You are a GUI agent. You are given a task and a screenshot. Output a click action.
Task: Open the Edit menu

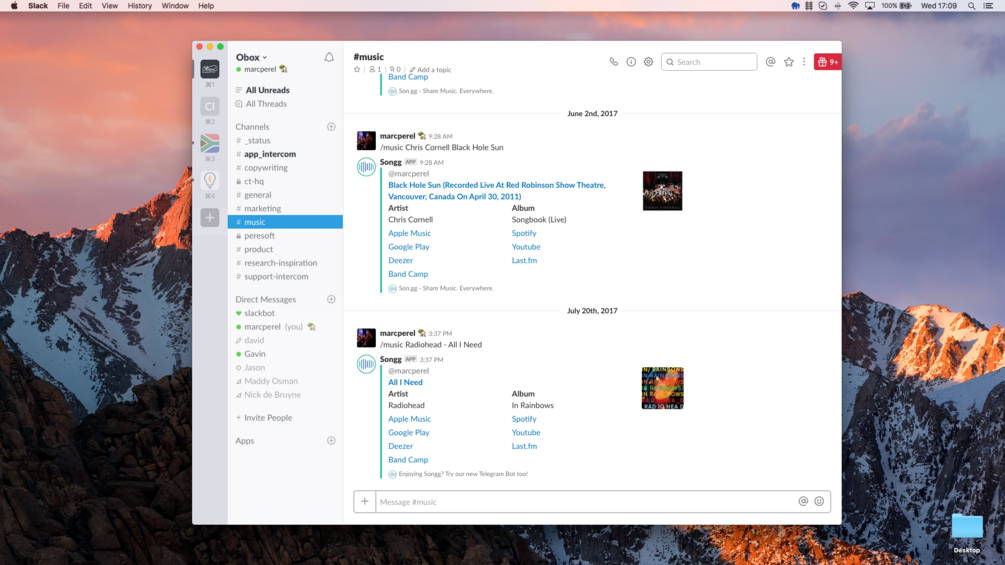[85, 6]
